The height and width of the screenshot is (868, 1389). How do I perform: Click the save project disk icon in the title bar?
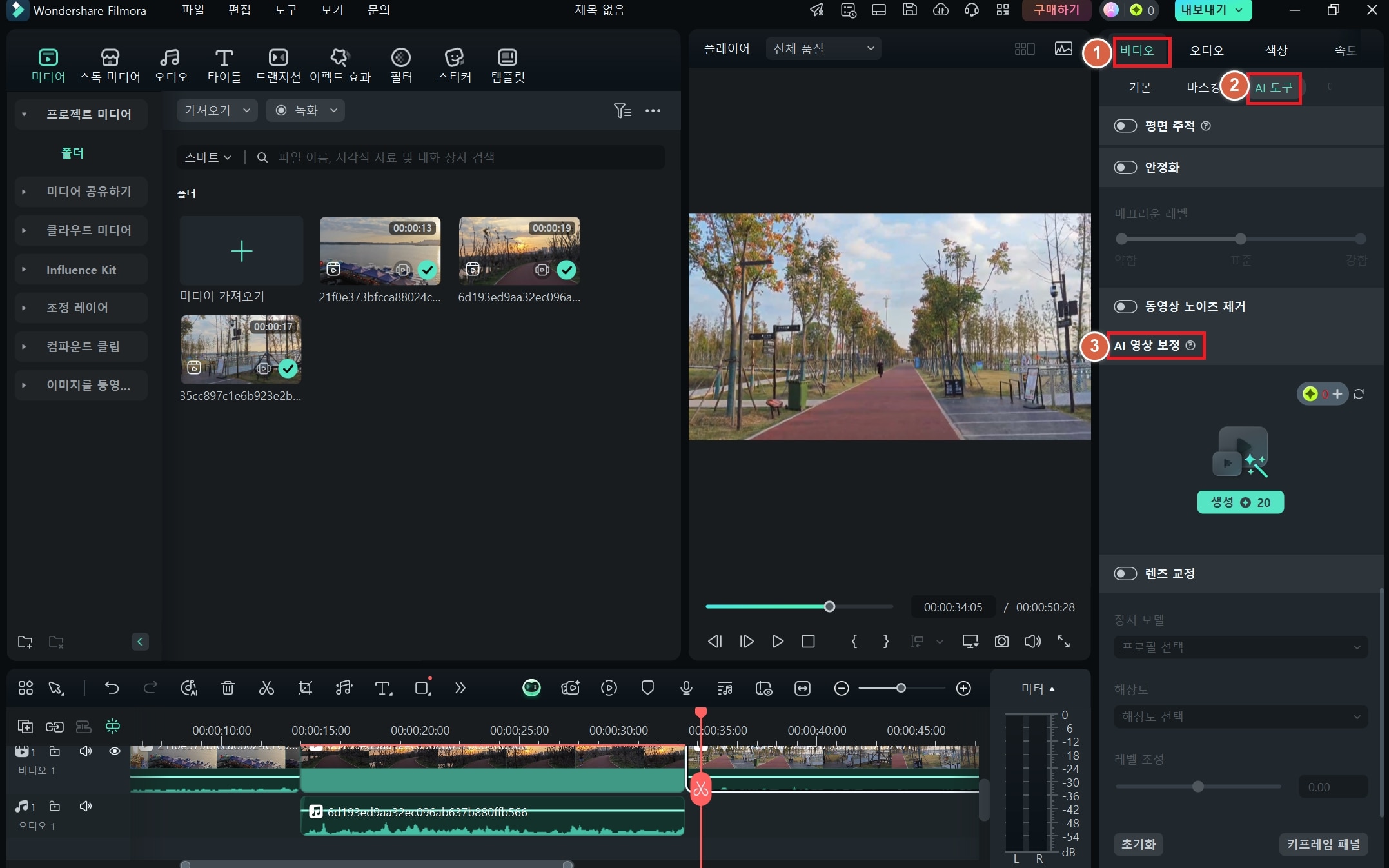(x=909, y=10)
